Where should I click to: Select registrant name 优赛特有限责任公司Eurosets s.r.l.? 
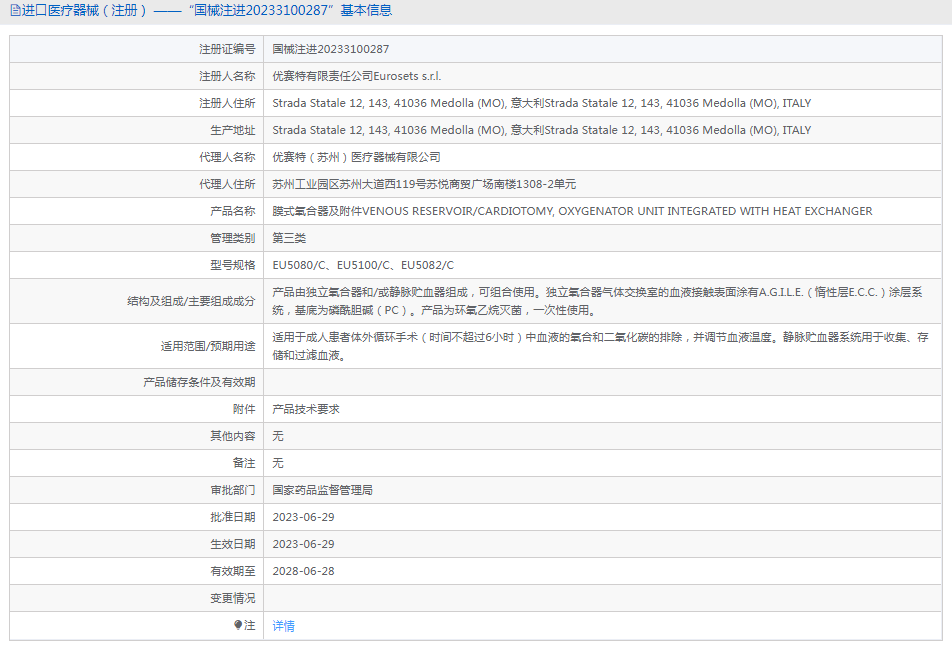coord(356,76)
